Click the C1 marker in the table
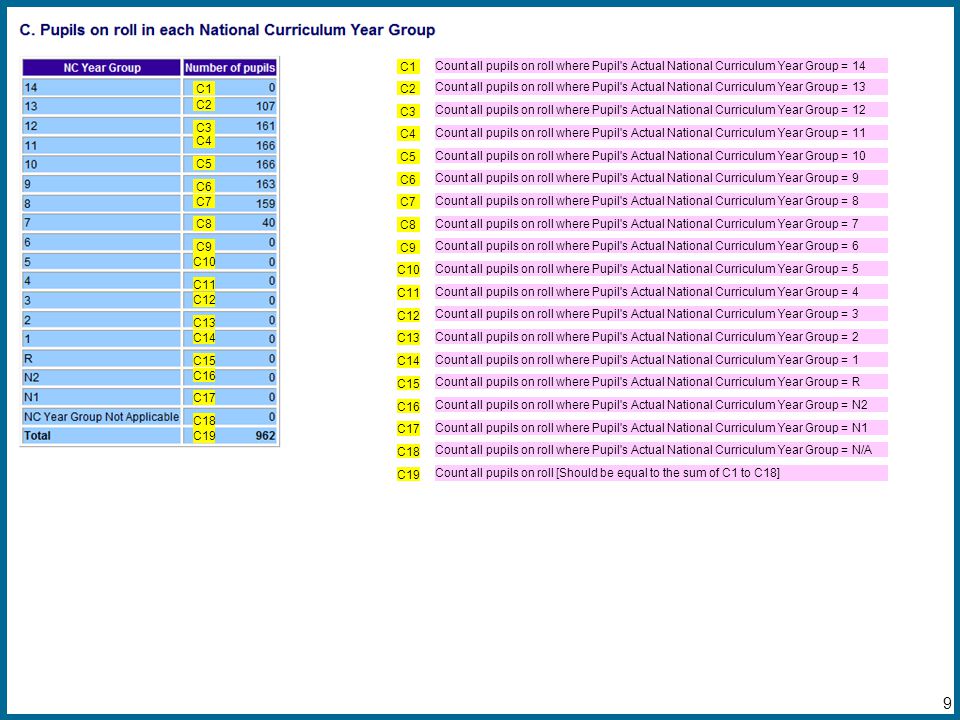This screenshot has width=960, height=720. pyautogui.click(x=204, y=89)
